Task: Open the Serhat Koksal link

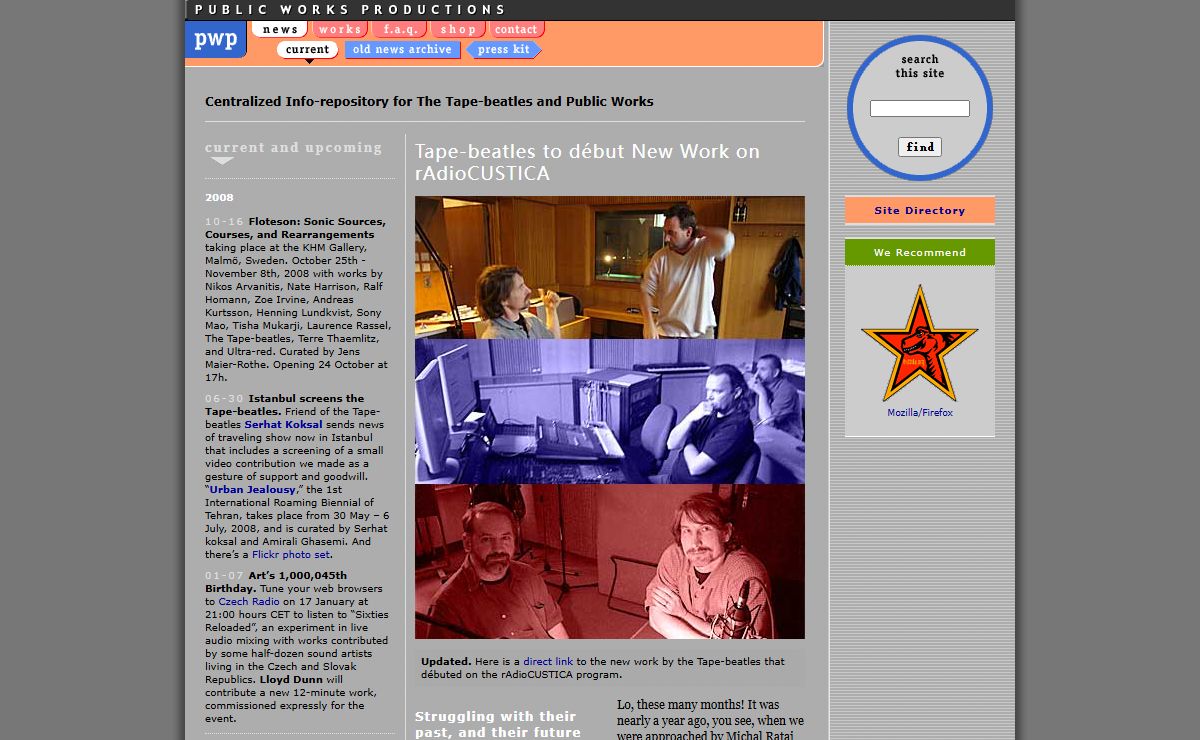Action: pyautogui.click(x=283, y=424)
